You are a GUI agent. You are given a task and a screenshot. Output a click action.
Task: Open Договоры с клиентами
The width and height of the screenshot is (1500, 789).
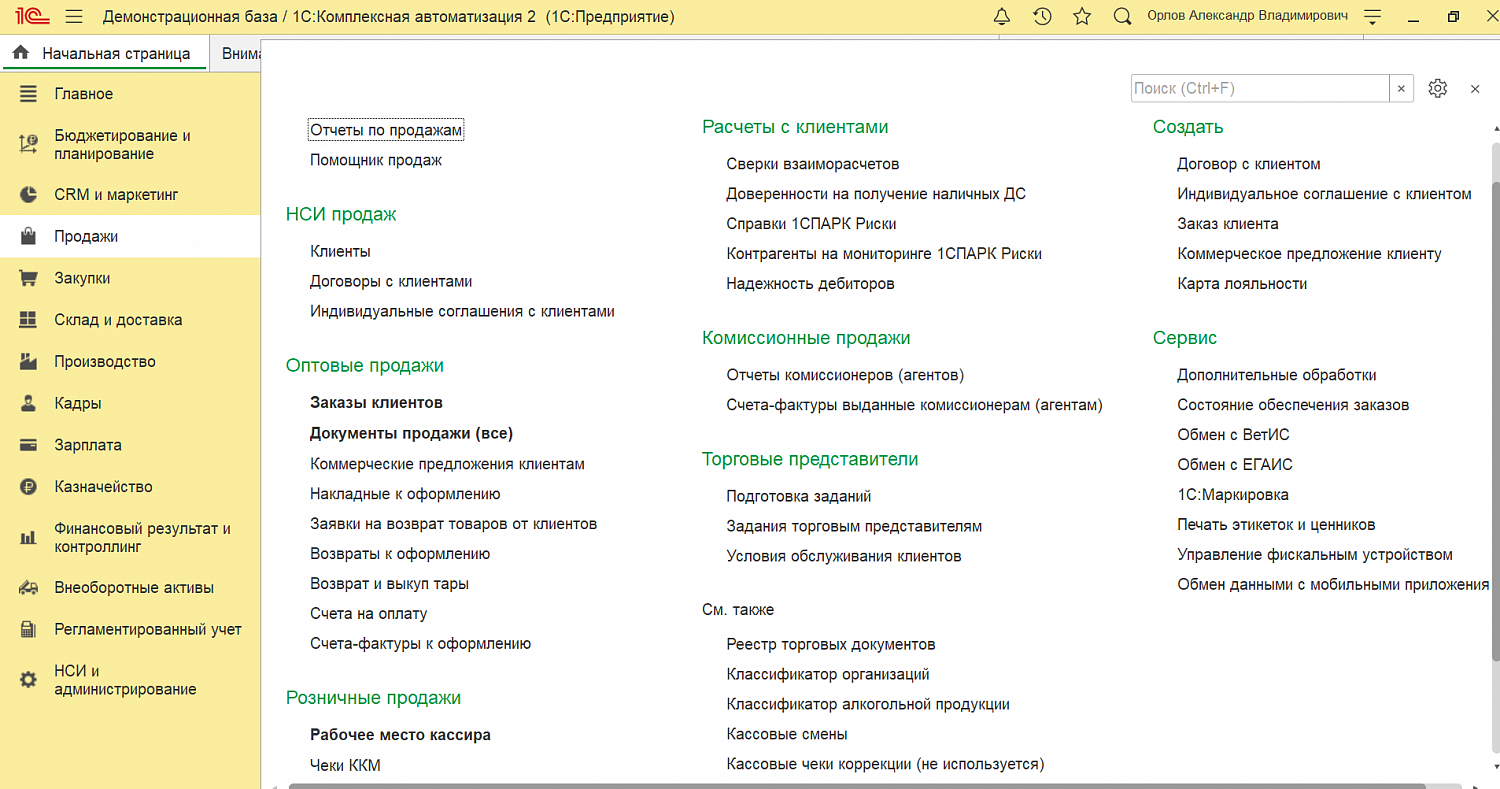tap(391, 282)
